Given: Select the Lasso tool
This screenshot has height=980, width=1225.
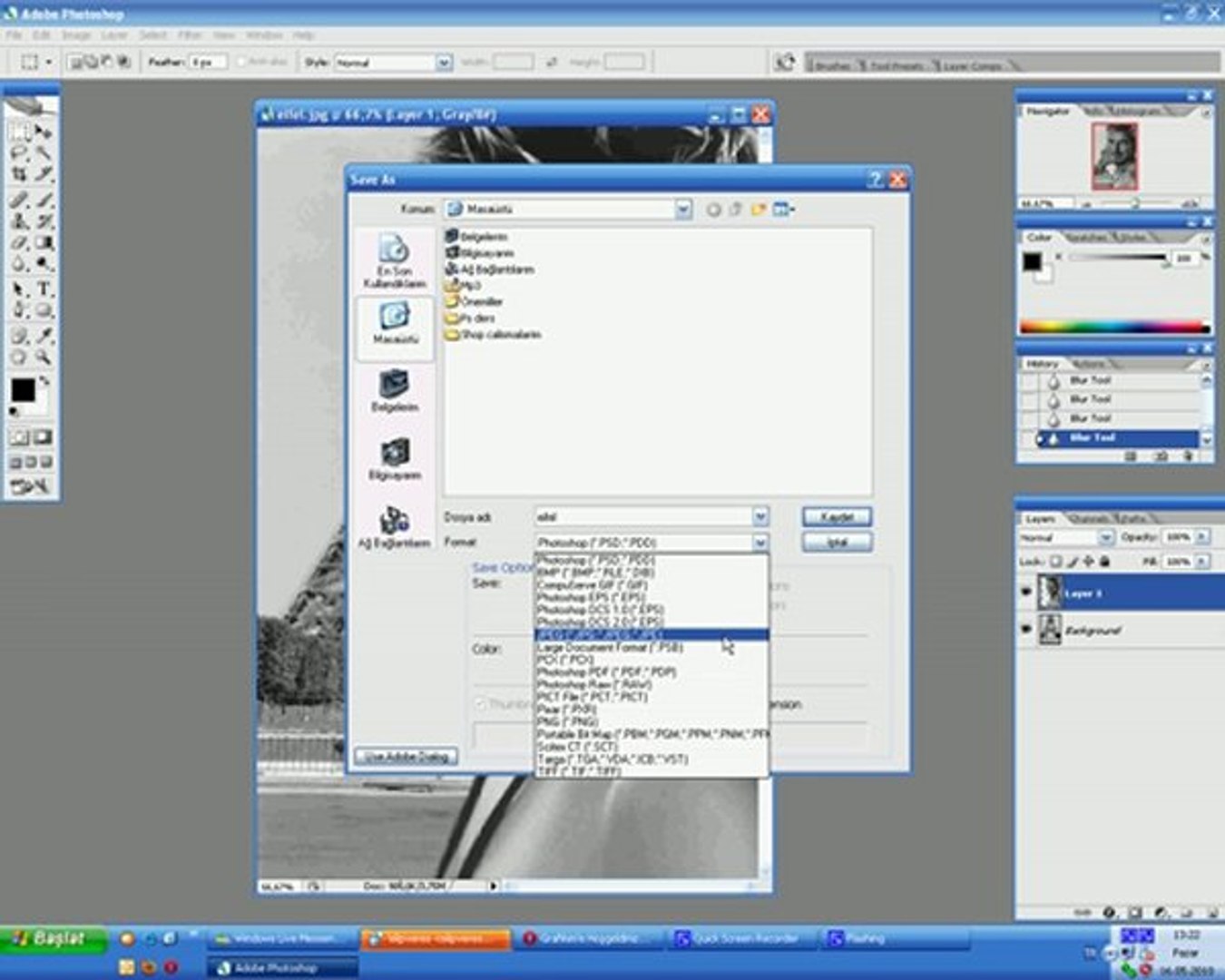Looking at the screenshot, I should pyautogui.click(x=19, y=153).
